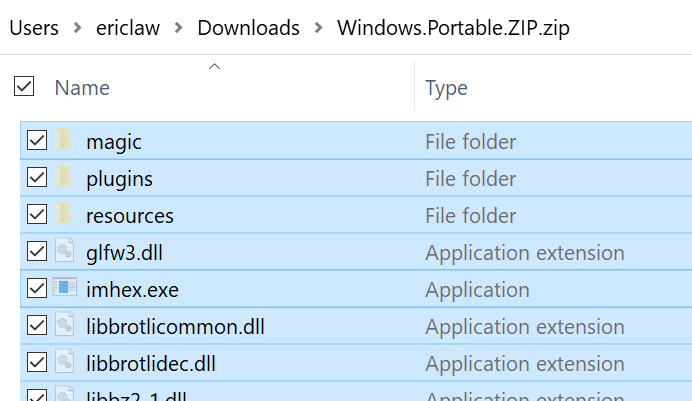Expand the chevron after Users in path
This screenshot has width=692, height=401.
(x=77, y=28)
